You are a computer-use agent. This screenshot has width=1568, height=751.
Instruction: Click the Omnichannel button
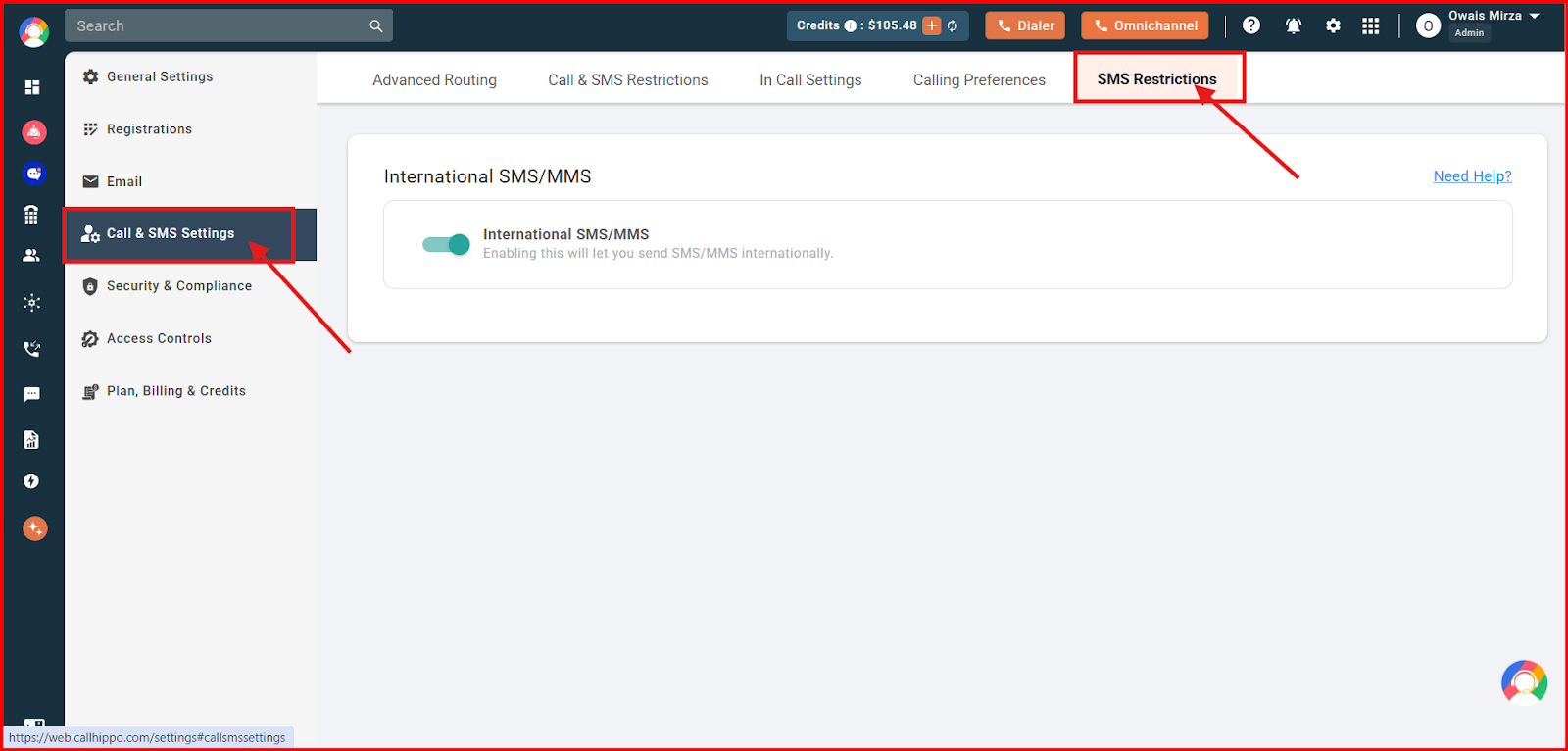click(1145, 25)
